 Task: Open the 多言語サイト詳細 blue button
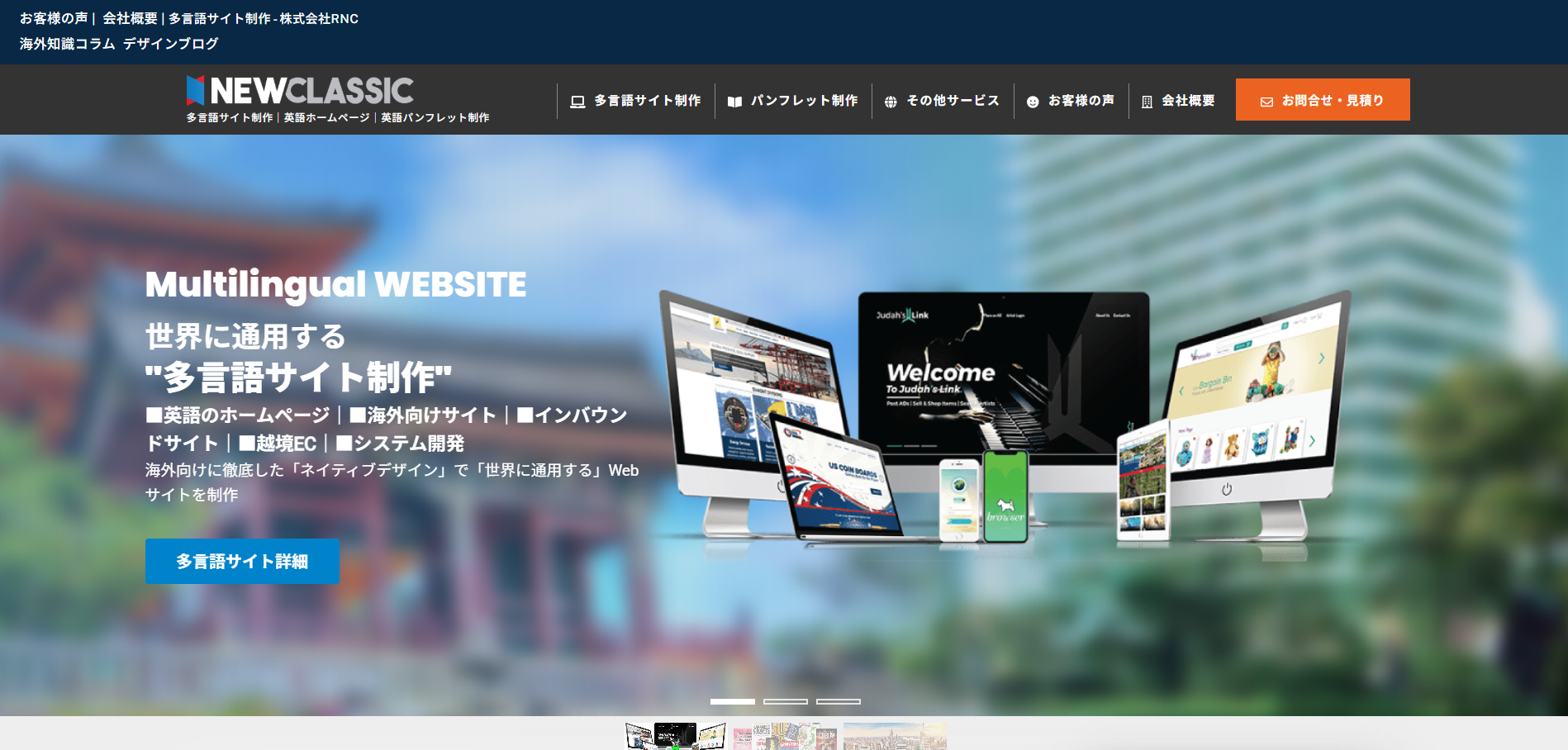pyautogui.click(x=242, y=562)
